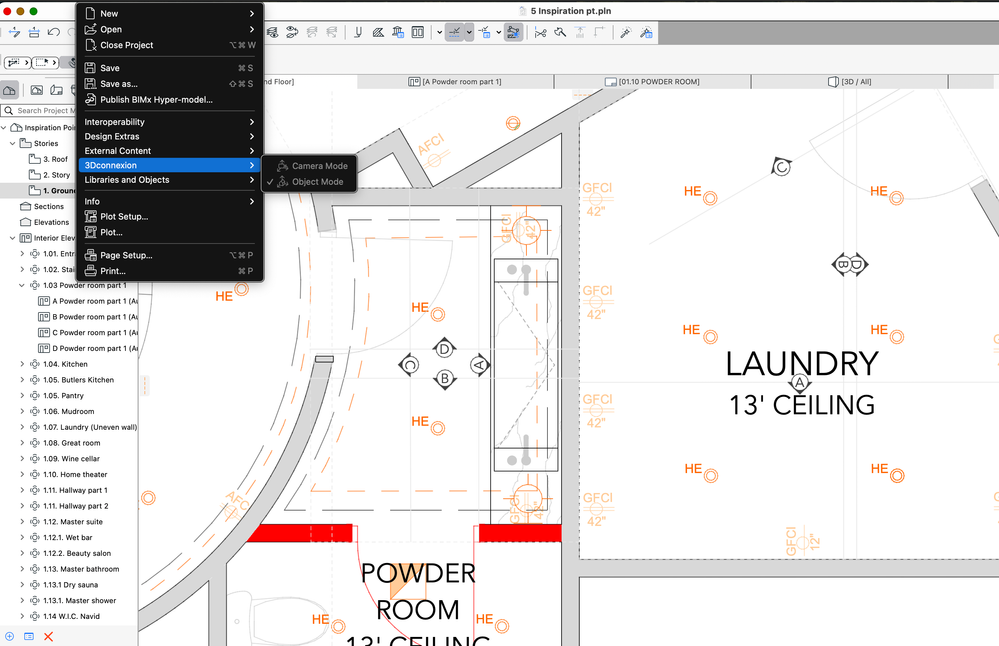Select Camera Mode in 3Dconnexion submenu
The height and width of the screenshot is (646, 999).
click(x=309, y=166)
